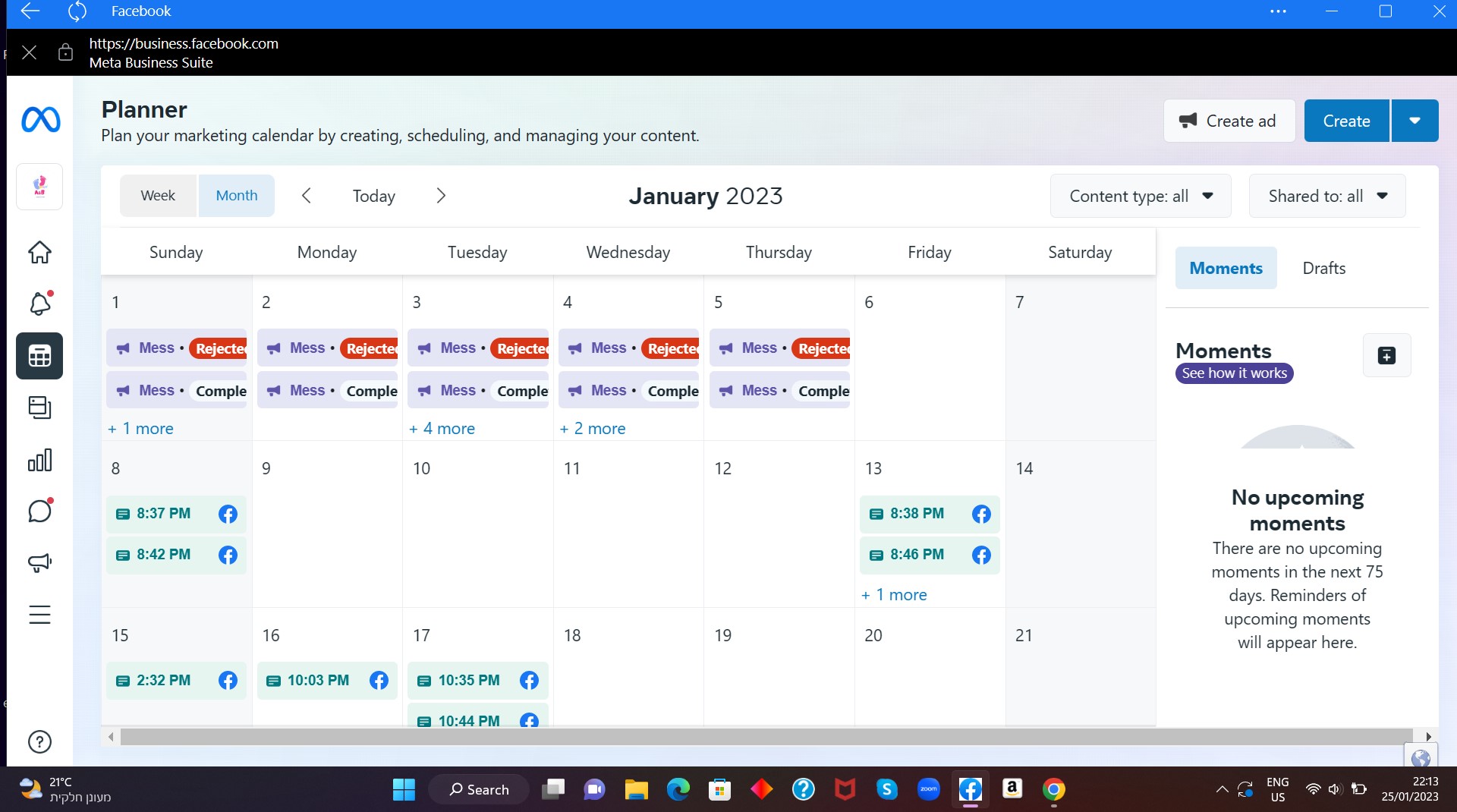The image size is (1457, 812).
Task: Open the 8:38 PM post on January 13
Action: pos(930,514)
